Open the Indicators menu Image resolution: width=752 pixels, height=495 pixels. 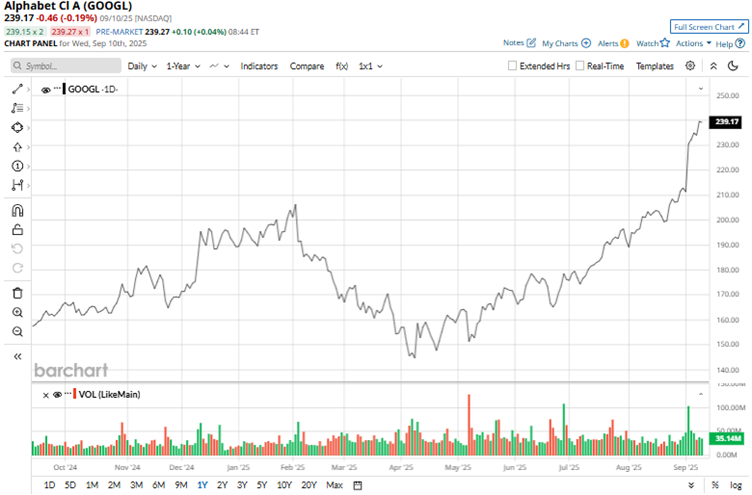(259, 66)
